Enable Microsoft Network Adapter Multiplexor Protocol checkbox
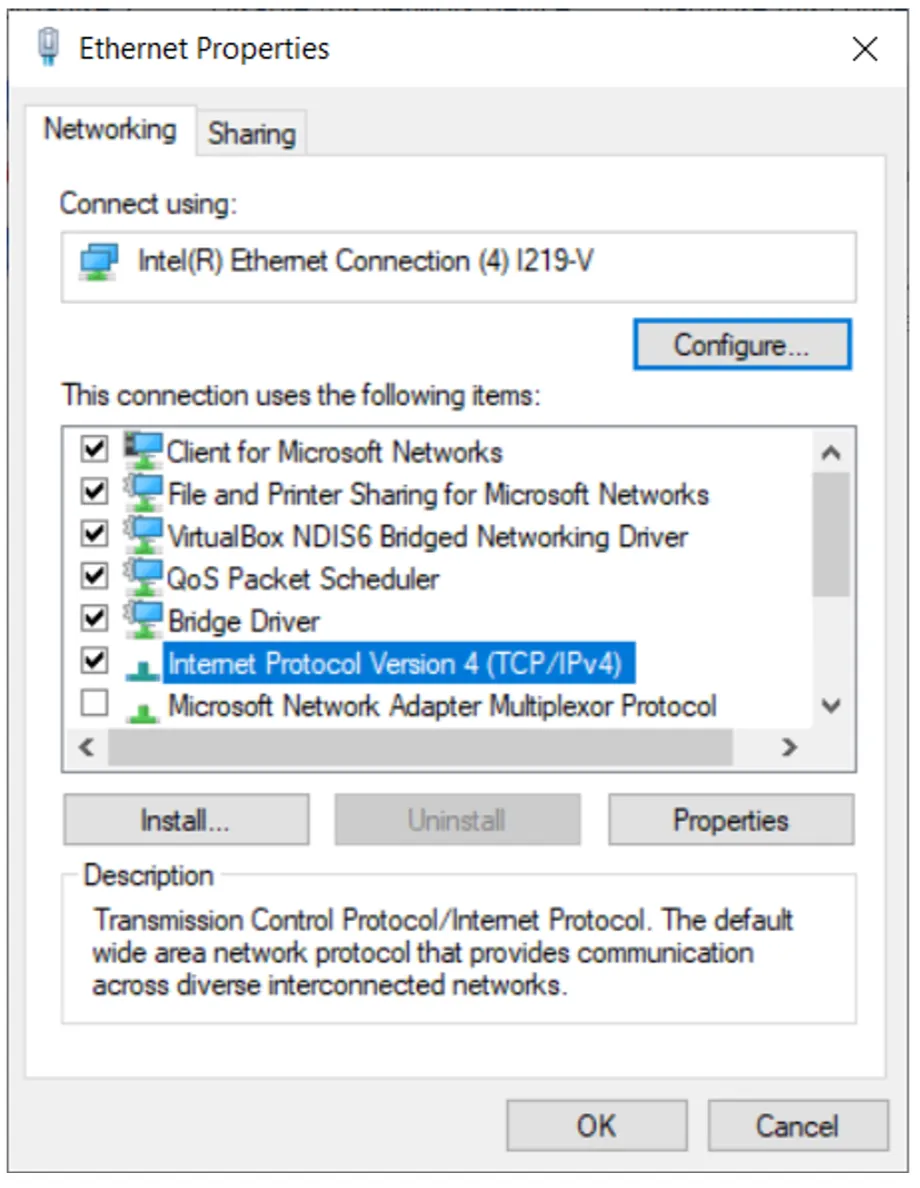Image resolution: width=920 pixels, height=1188 pixels. click(94, 703)
